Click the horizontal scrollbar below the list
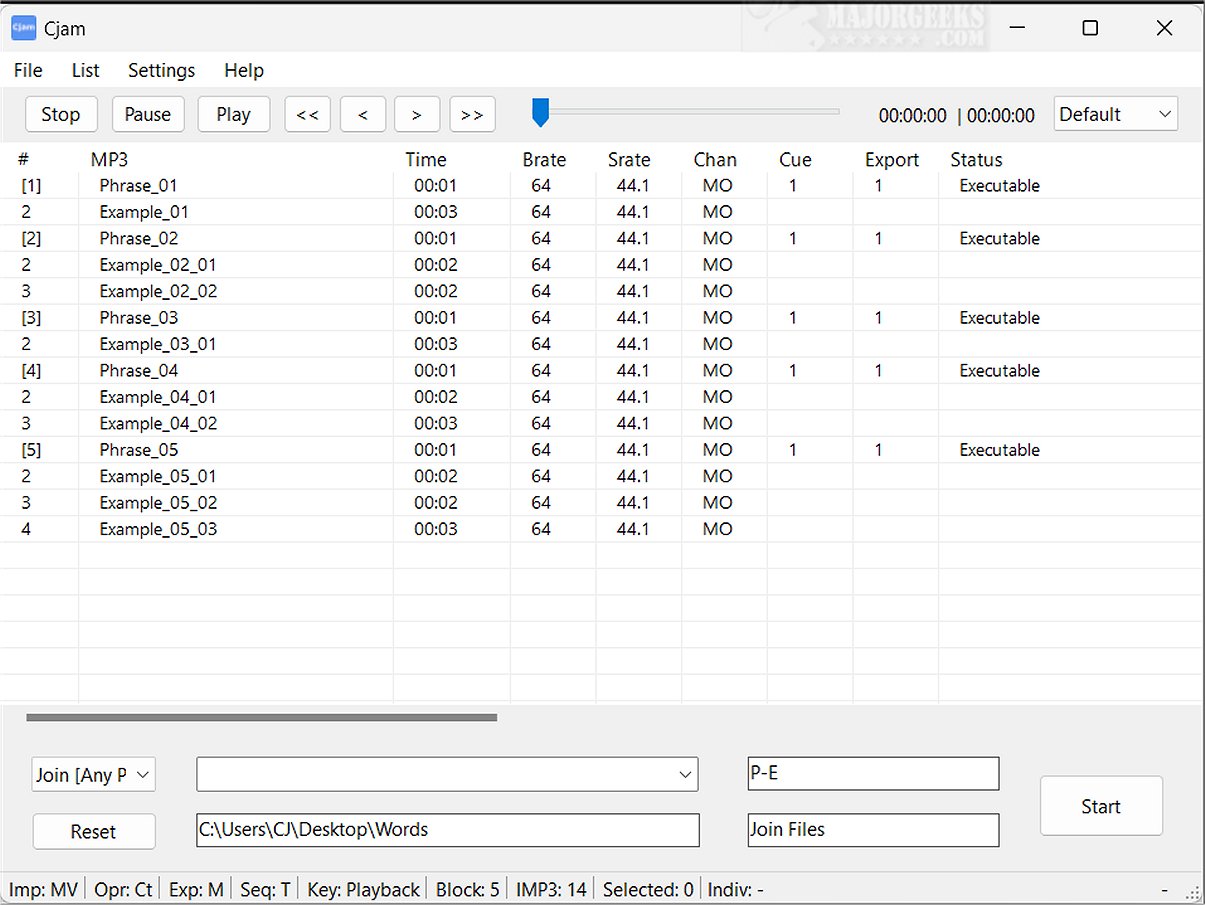The height and width of the screenshot is (905, 1205). pos(261,717)
